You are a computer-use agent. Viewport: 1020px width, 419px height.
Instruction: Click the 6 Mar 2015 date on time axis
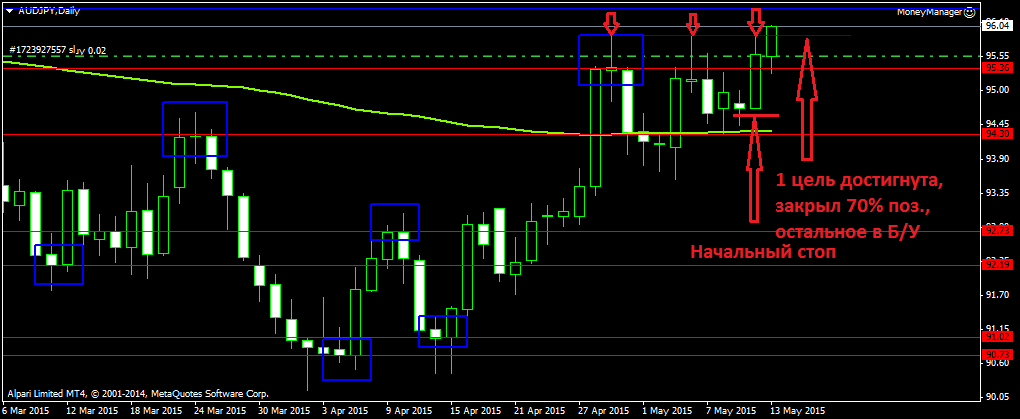[x=27, y=411]
